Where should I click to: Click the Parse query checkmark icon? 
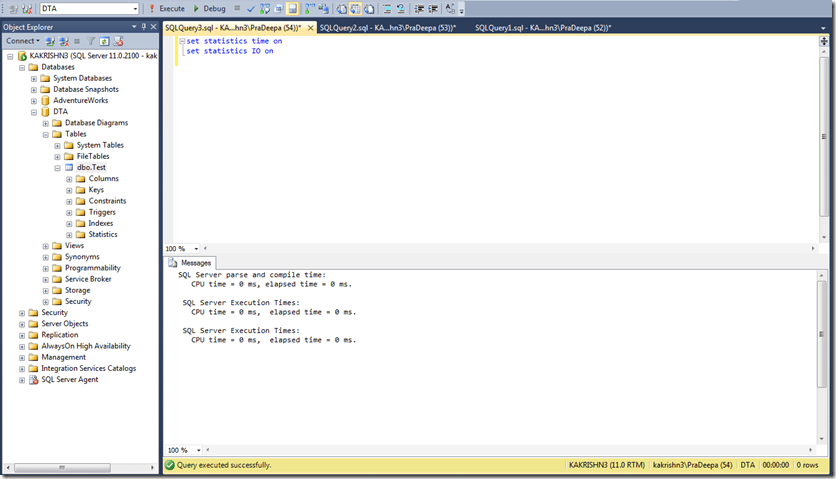click(251, 9)
